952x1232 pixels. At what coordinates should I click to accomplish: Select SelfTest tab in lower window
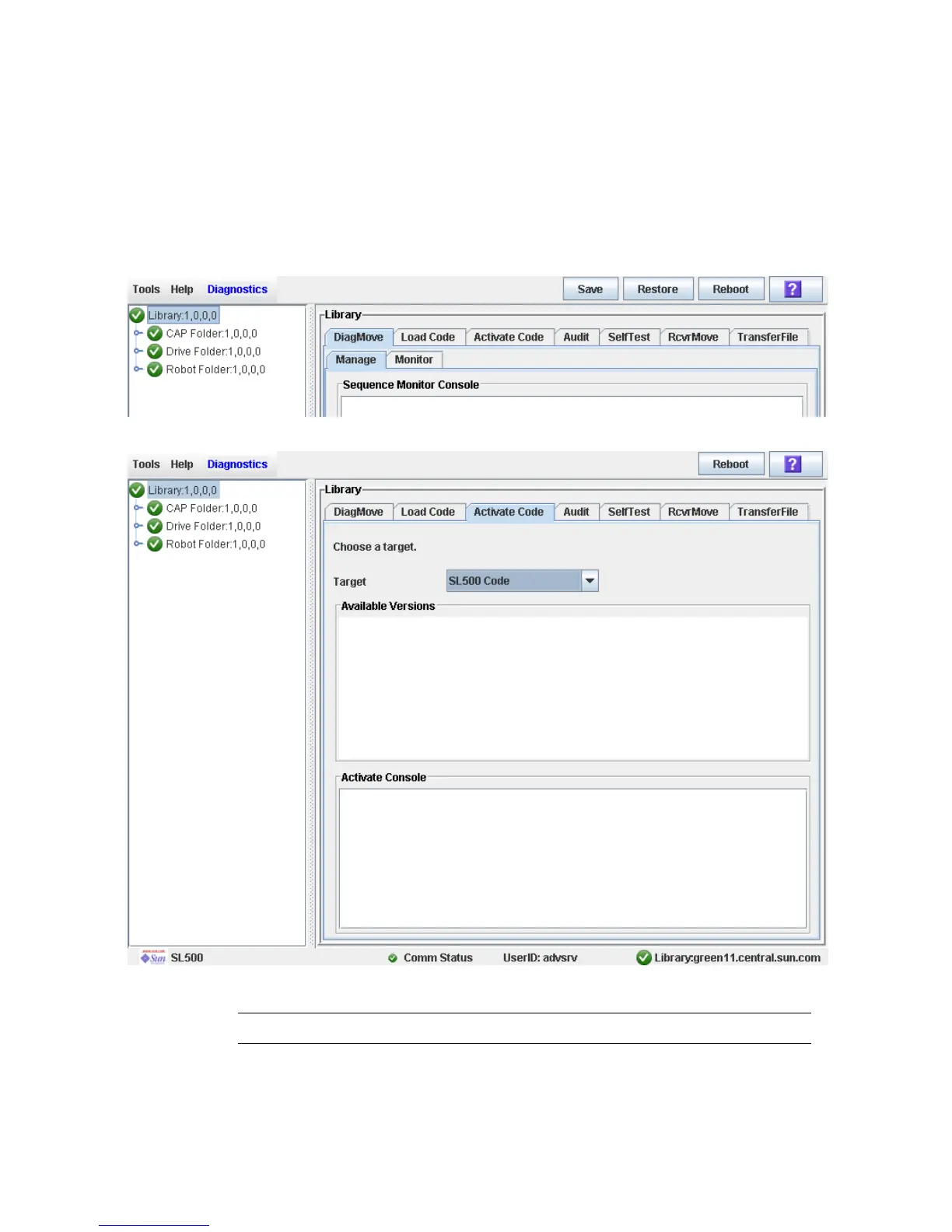pos(628,513)
